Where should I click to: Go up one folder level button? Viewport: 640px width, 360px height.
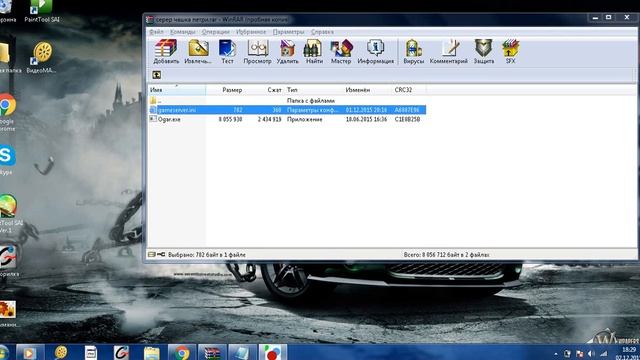156,75
